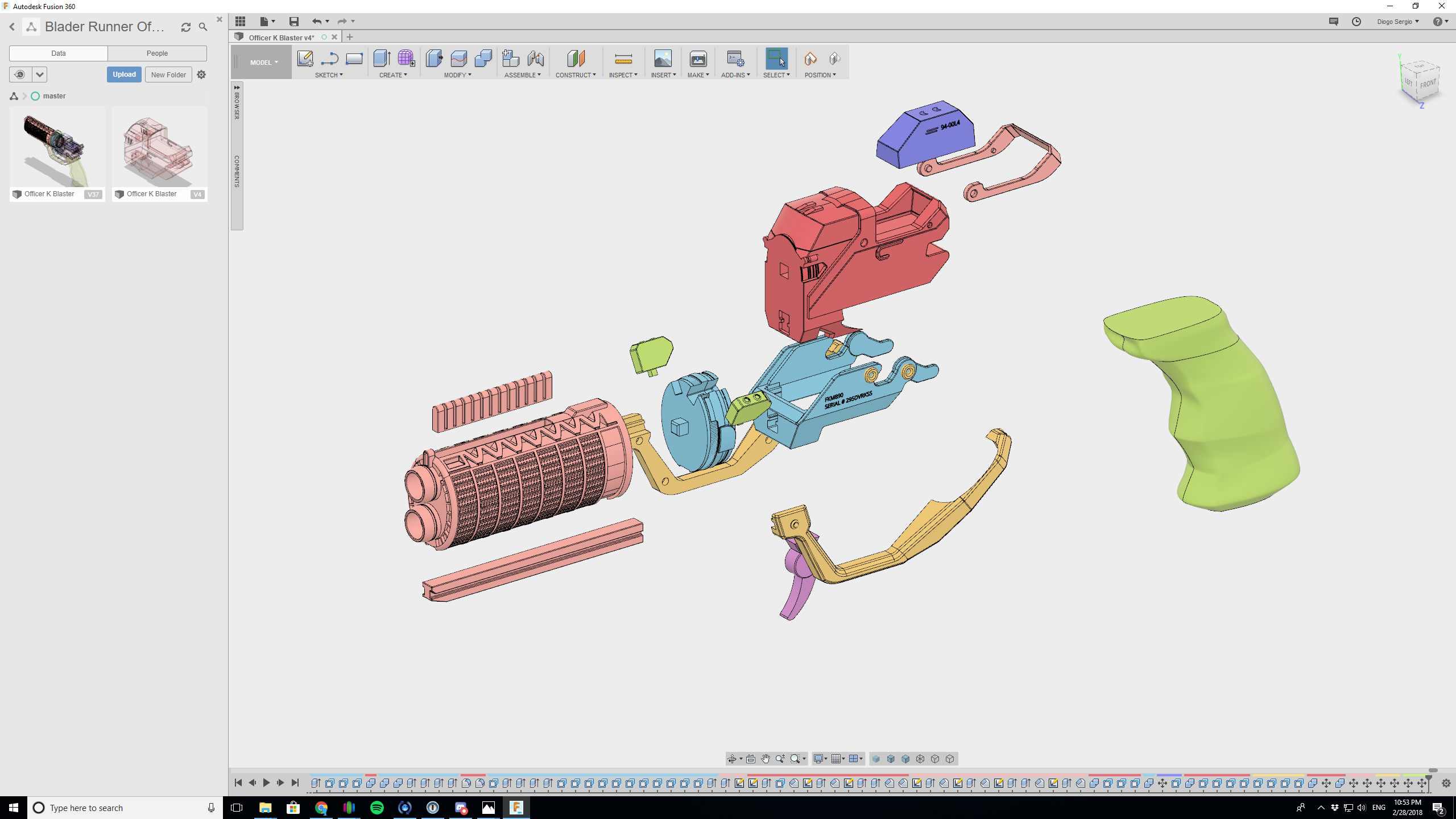Image resolution: width=1456 pixels, height=819 pixels.
Task: Open the CONSTRUCT dropdown menu
Action: [576, 75]
